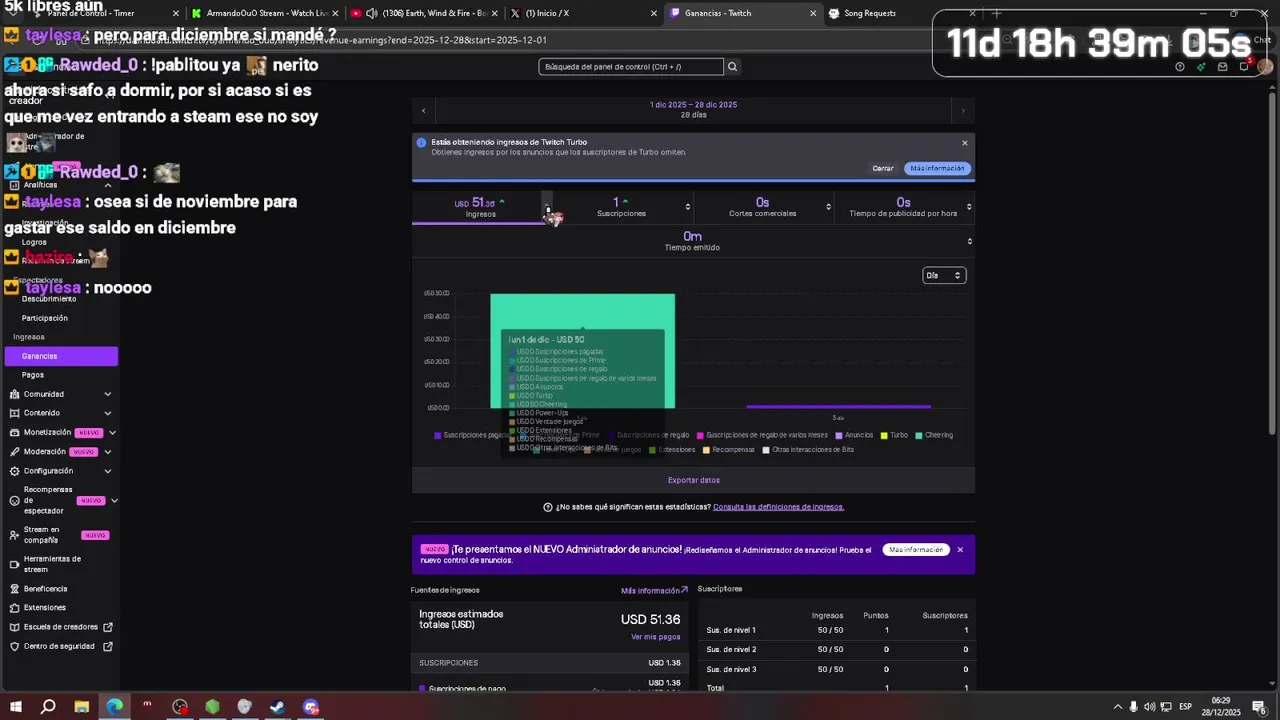This screenshot has width=1280, height=720.
Task: Toggle Extensiones legend series
Action: pyautogui.click(x=672, y=450)
